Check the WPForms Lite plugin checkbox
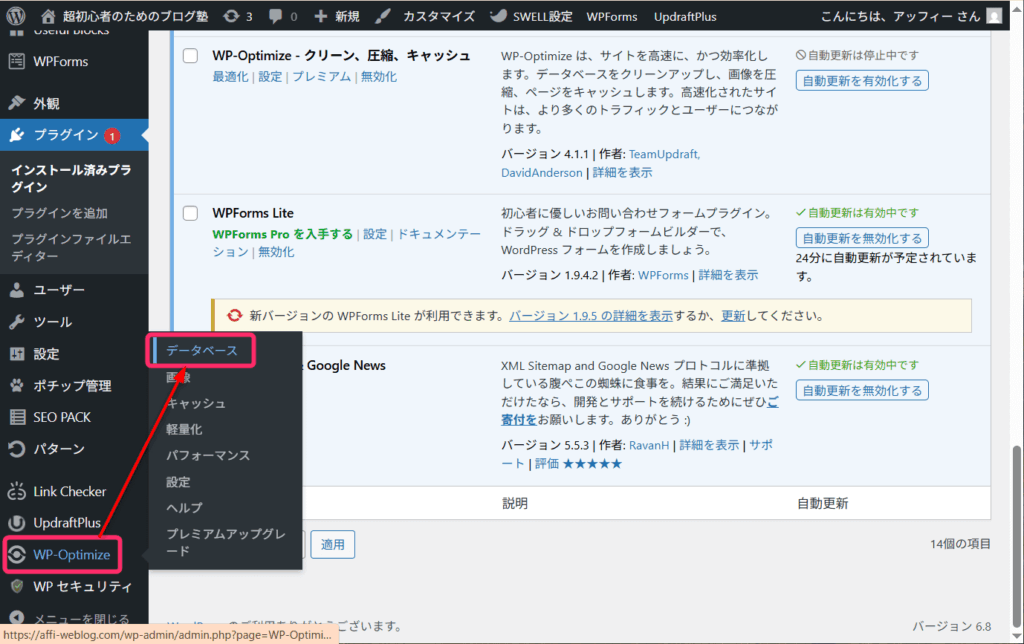 [190, 213]
